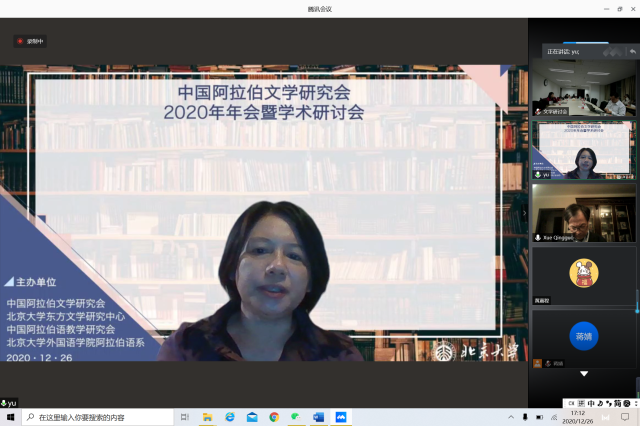Click the Windows taskbar search box
The image size is (640, 426).
tap(95, 417)
